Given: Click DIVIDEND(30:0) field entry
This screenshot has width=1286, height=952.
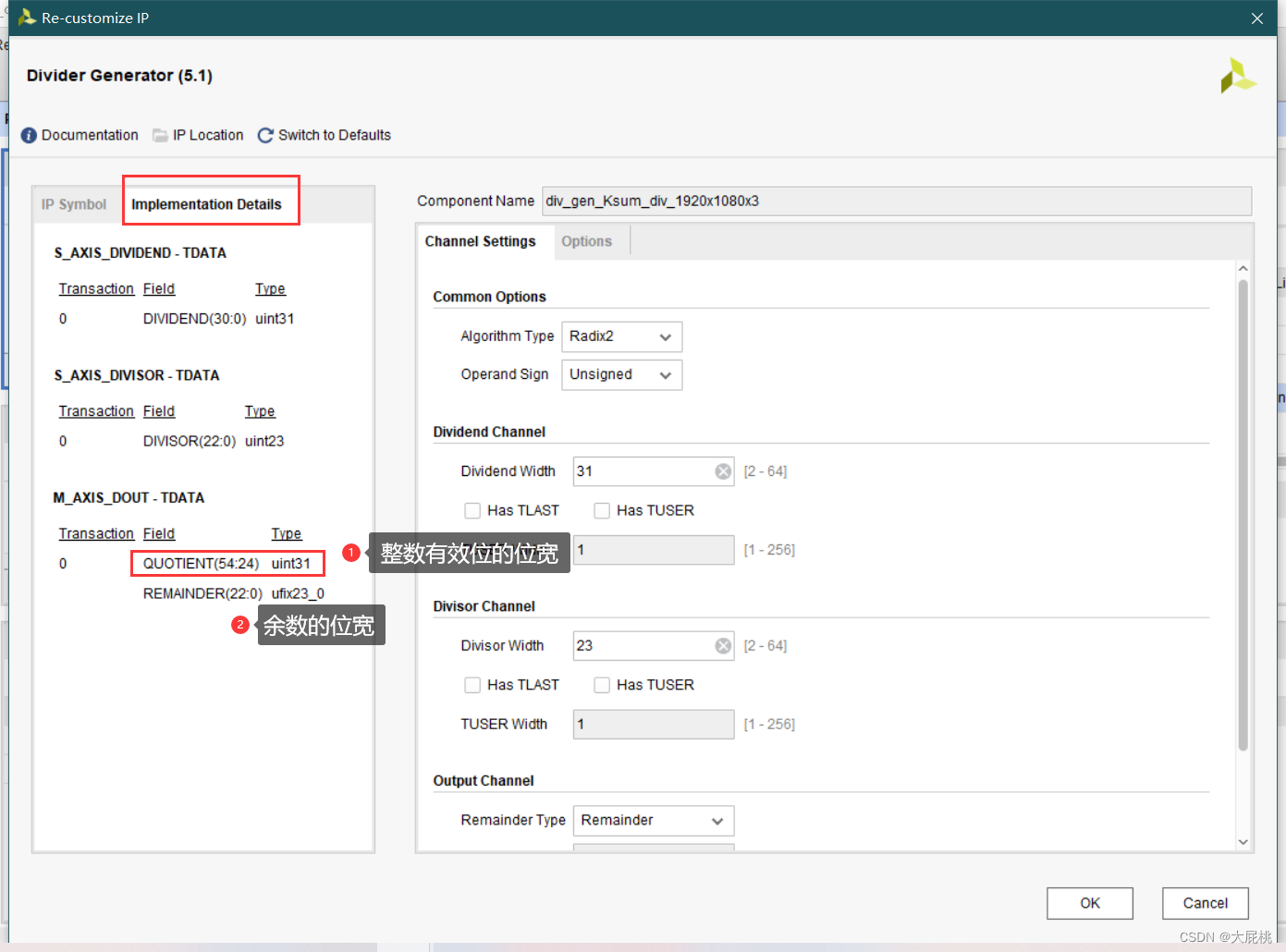Looking at the screenshot, I should pos(194,319).
